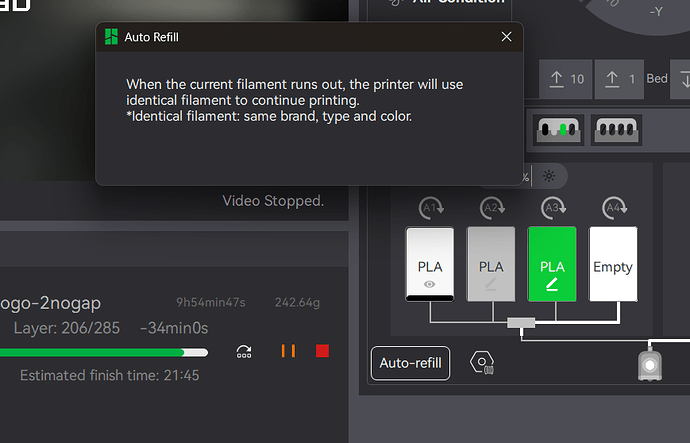Click the 'Video Stopped.' status text
This screenshot has width=690, height=443.
click(273, 201)
